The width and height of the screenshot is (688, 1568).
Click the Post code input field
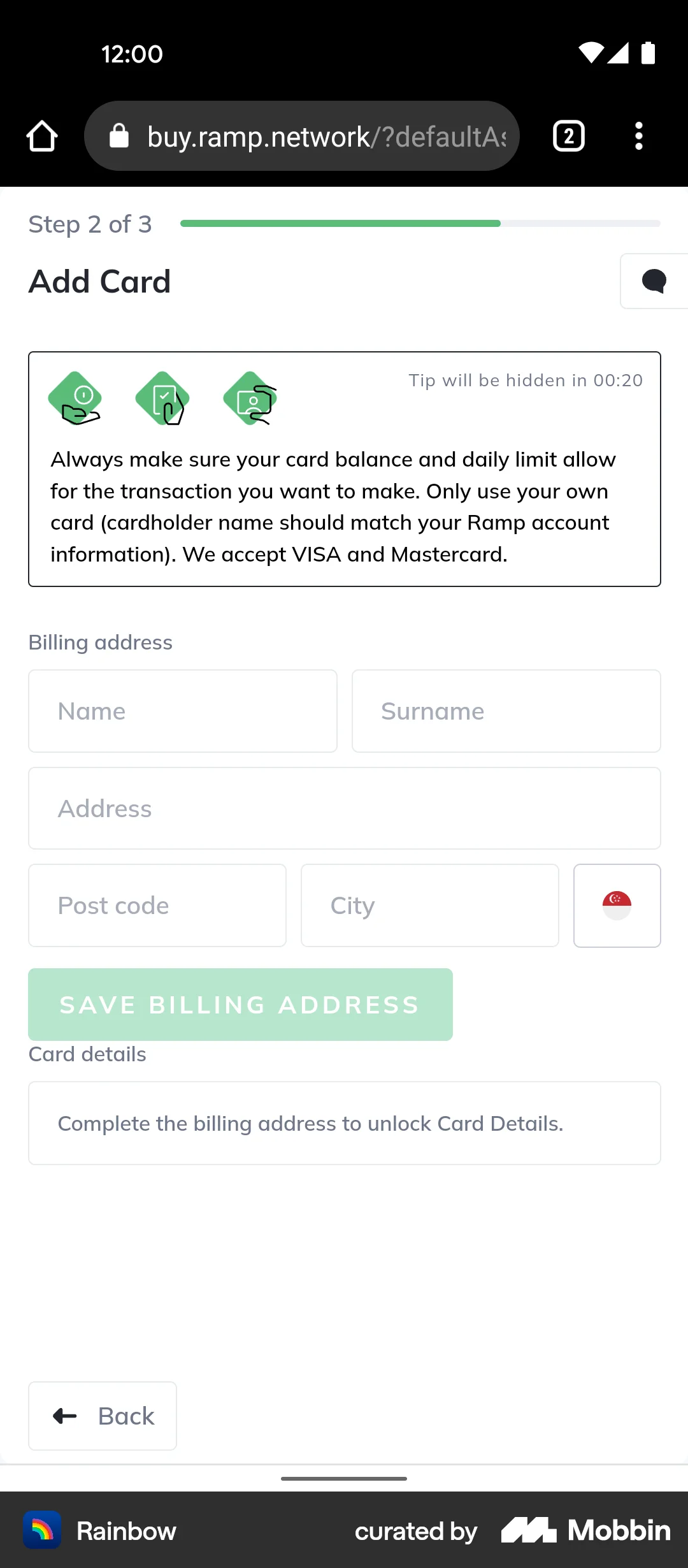click(157, 905)
